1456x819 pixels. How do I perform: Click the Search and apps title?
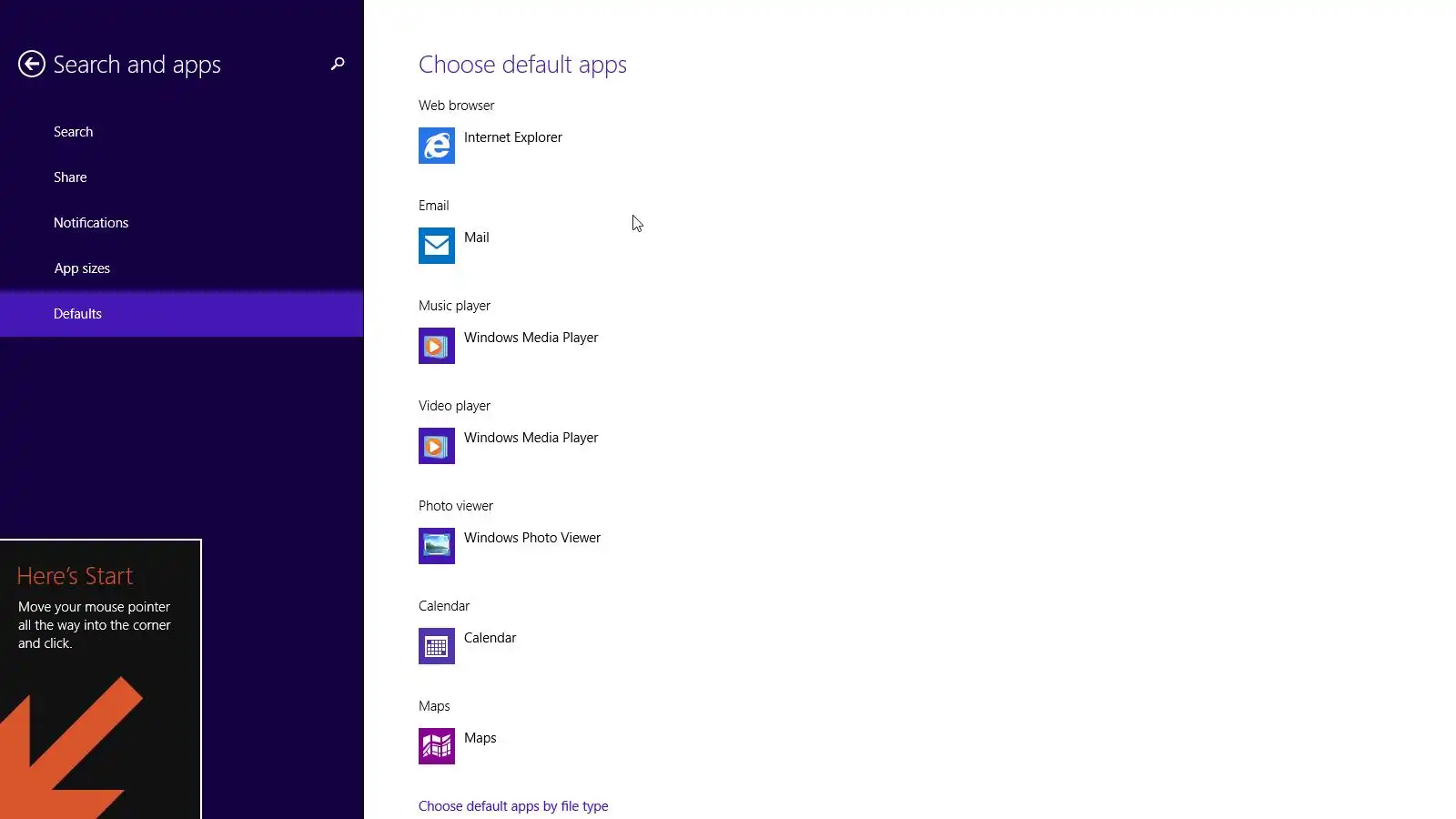point(137,65)
